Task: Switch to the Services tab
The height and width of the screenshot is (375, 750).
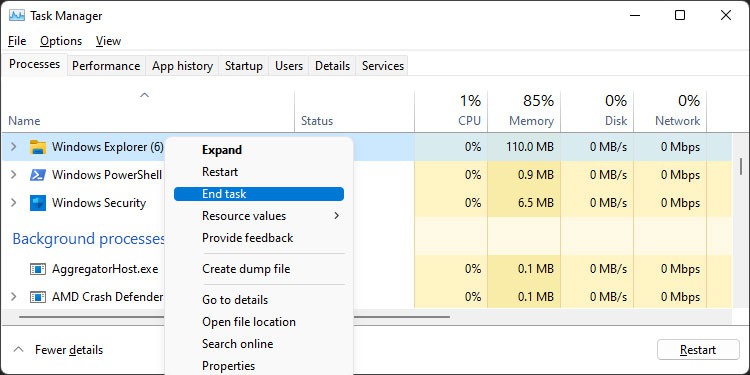Action: pos(383,66)
